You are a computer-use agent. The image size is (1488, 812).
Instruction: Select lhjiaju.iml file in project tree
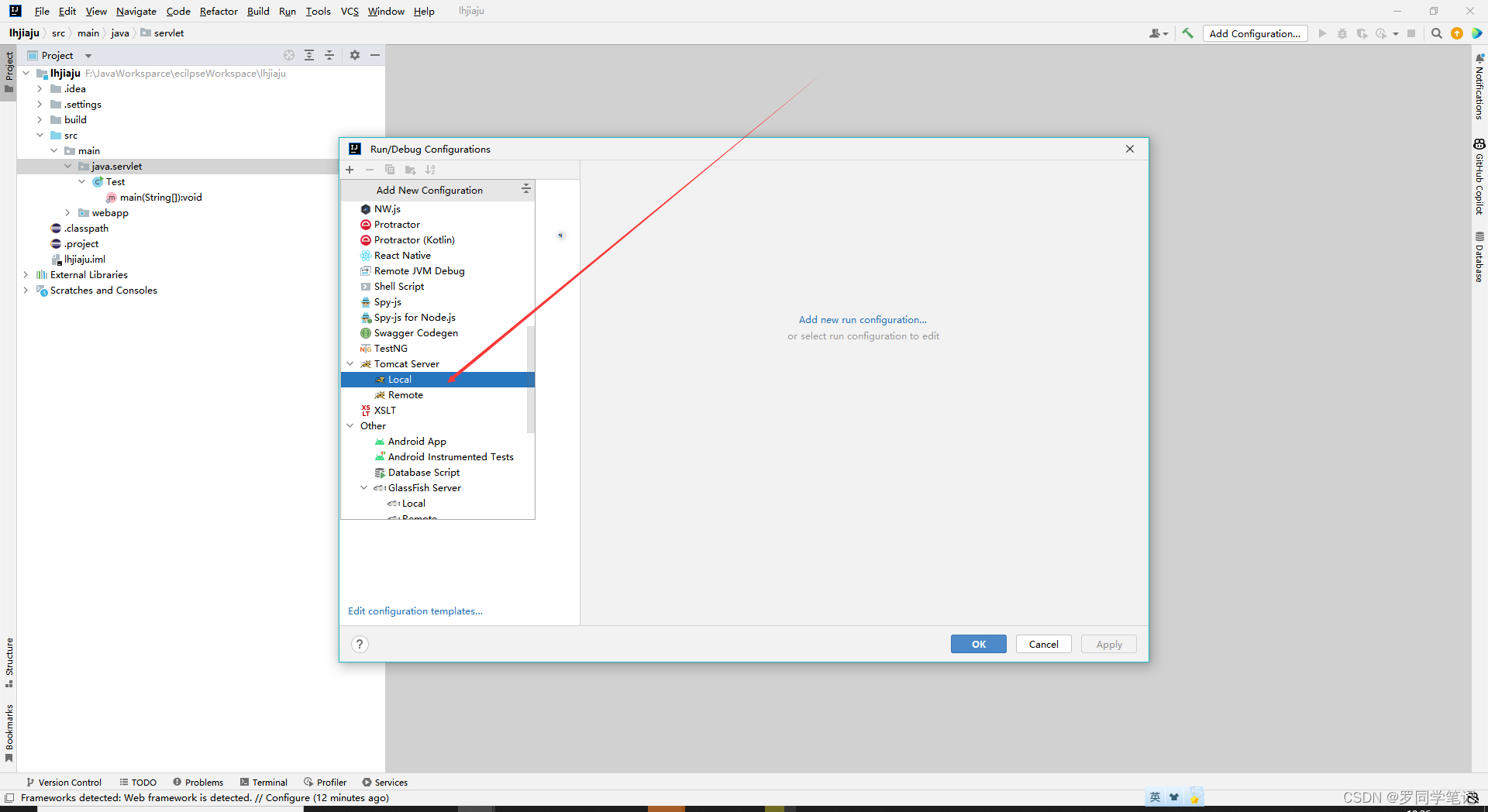tap(84, 260)
